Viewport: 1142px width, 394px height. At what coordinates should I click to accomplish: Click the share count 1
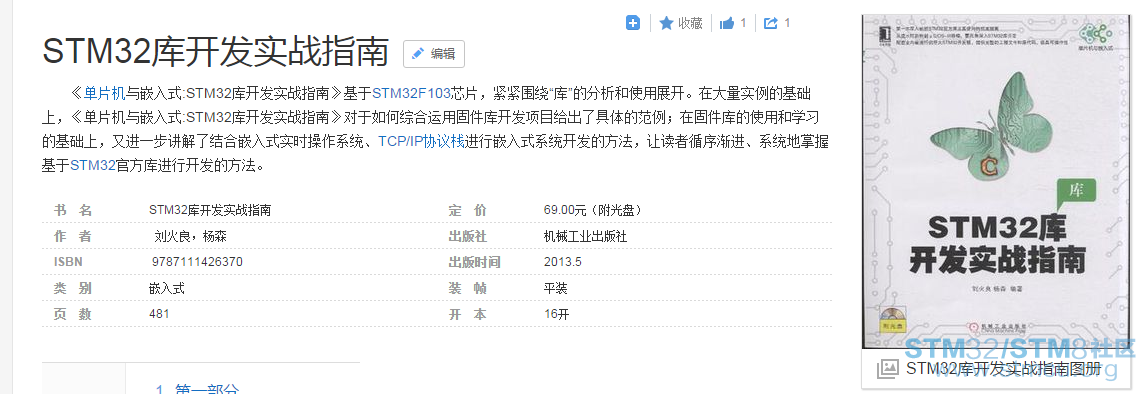click(x=787, y=23)
